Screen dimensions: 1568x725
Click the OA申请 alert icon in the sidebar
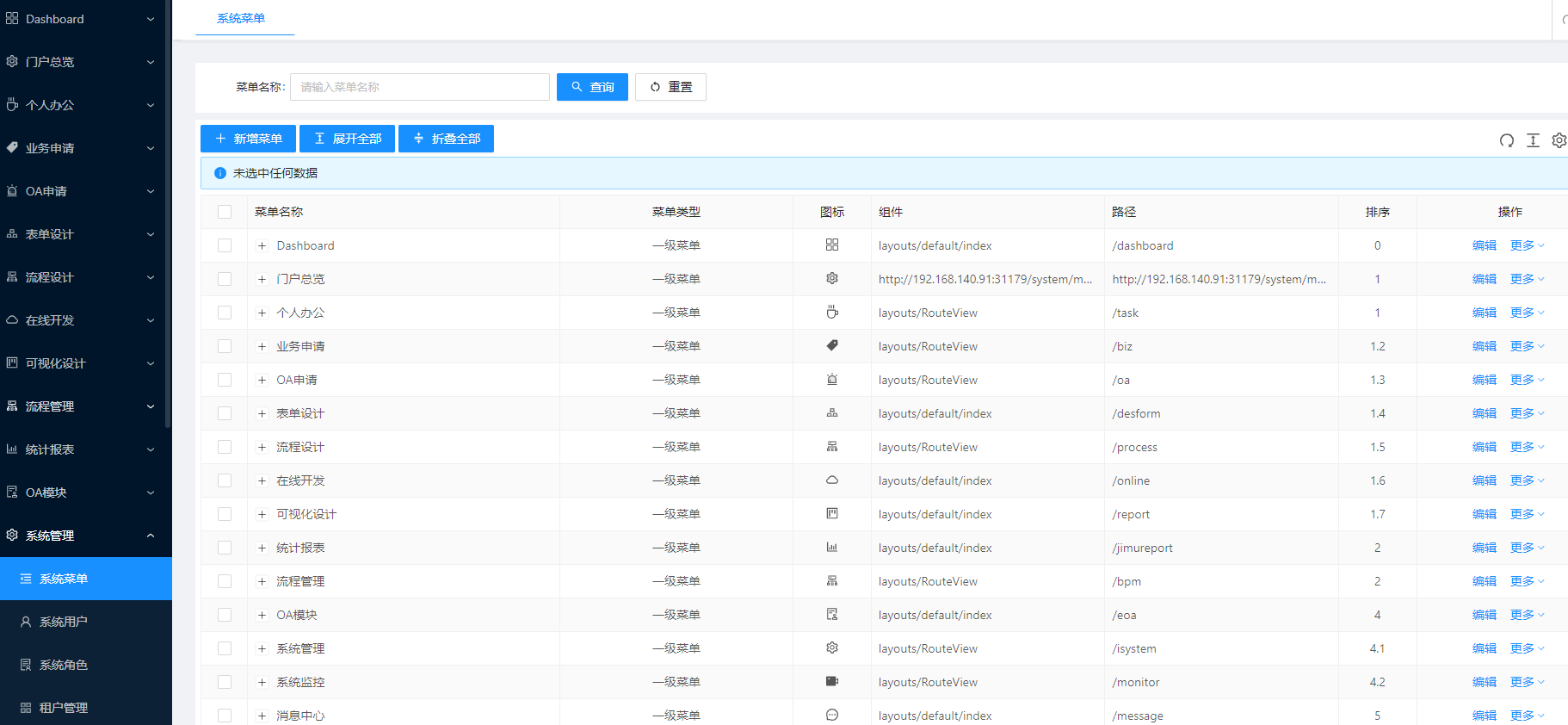(x=12, y=190)
